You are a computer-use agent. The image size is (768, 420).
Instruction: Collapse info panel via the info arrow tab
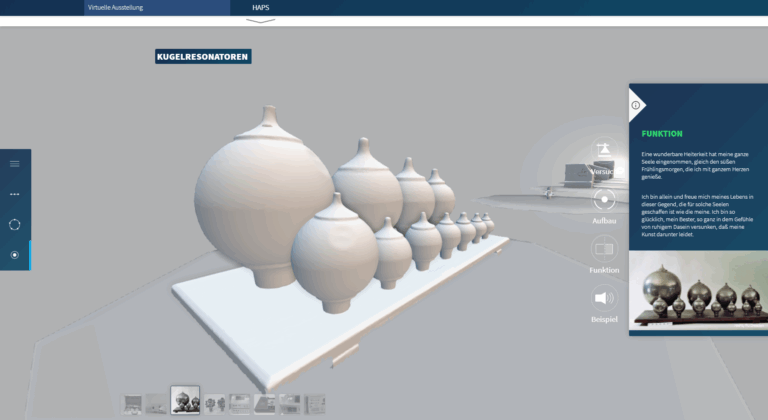636,105
